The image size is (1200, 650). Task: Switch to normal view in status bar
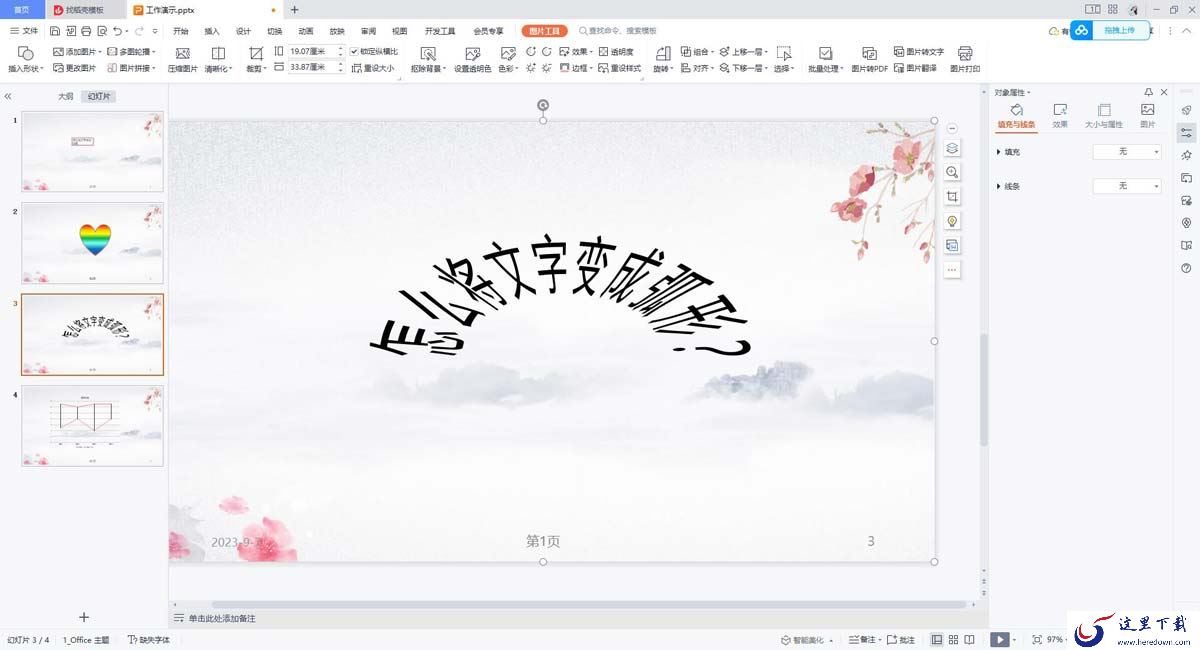937,639
